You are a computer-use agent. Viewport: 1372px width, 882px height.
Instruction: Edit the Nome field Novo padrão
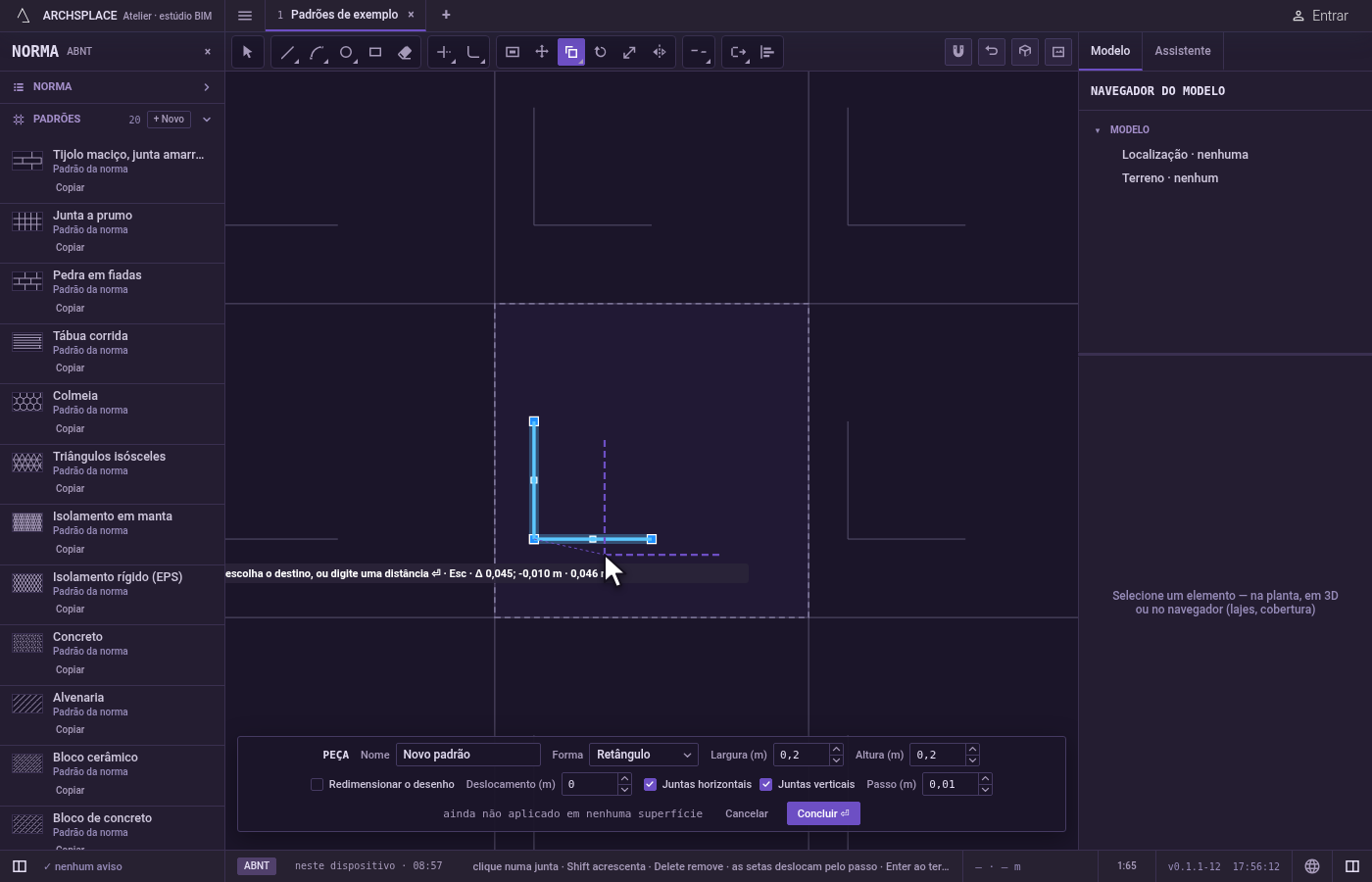(468, 755)
